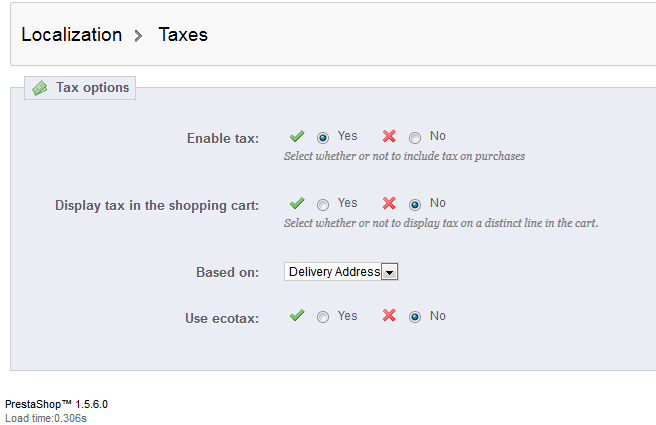Enable Display tax in the shopping cart

tap(323, 204)
